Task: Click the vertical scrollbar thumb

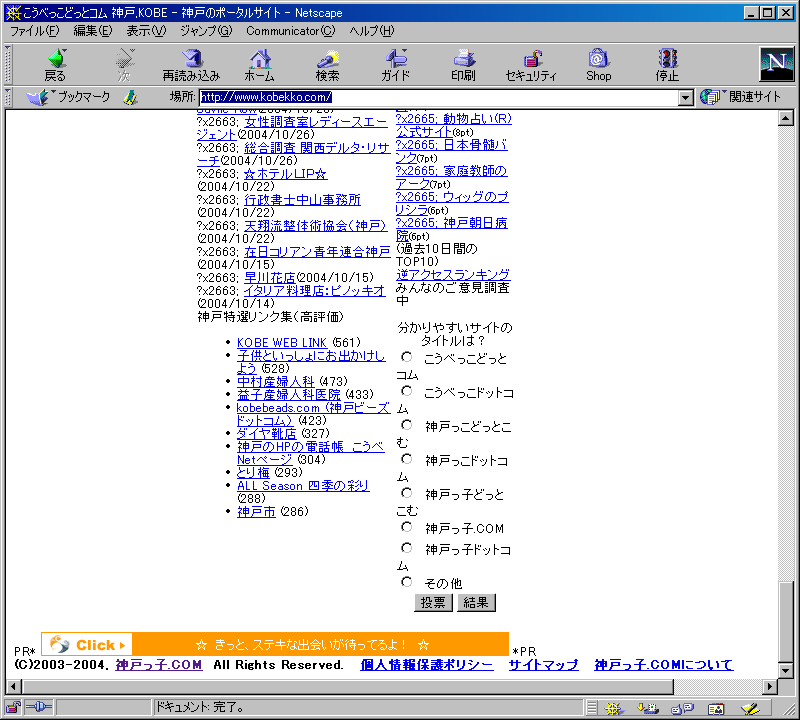Action: click(786, 621)
